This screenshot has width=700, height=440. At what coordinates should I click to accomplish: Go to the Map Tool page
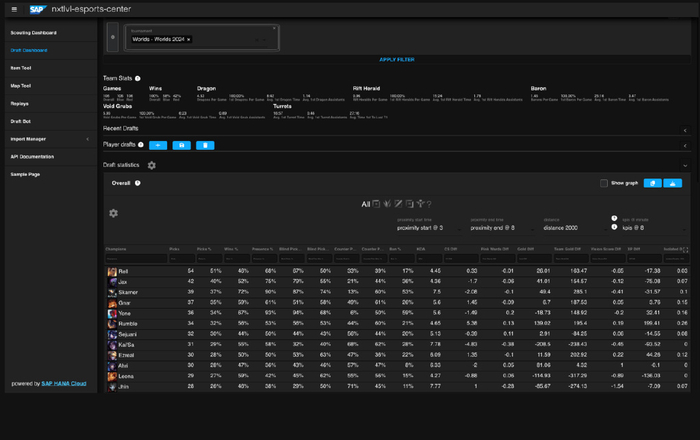[21, 86]
